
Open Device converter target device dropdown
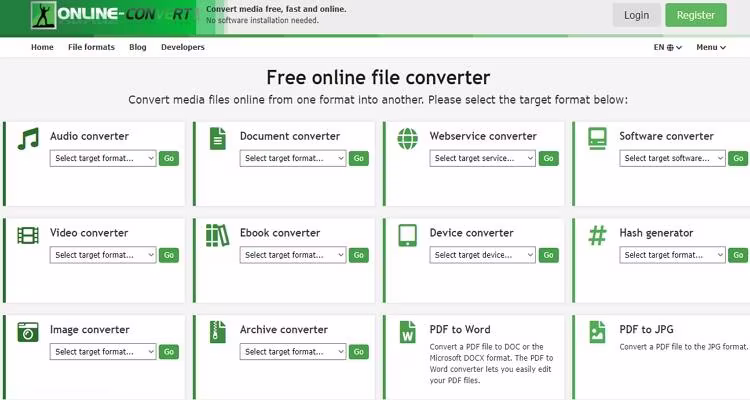click(482, 255)
